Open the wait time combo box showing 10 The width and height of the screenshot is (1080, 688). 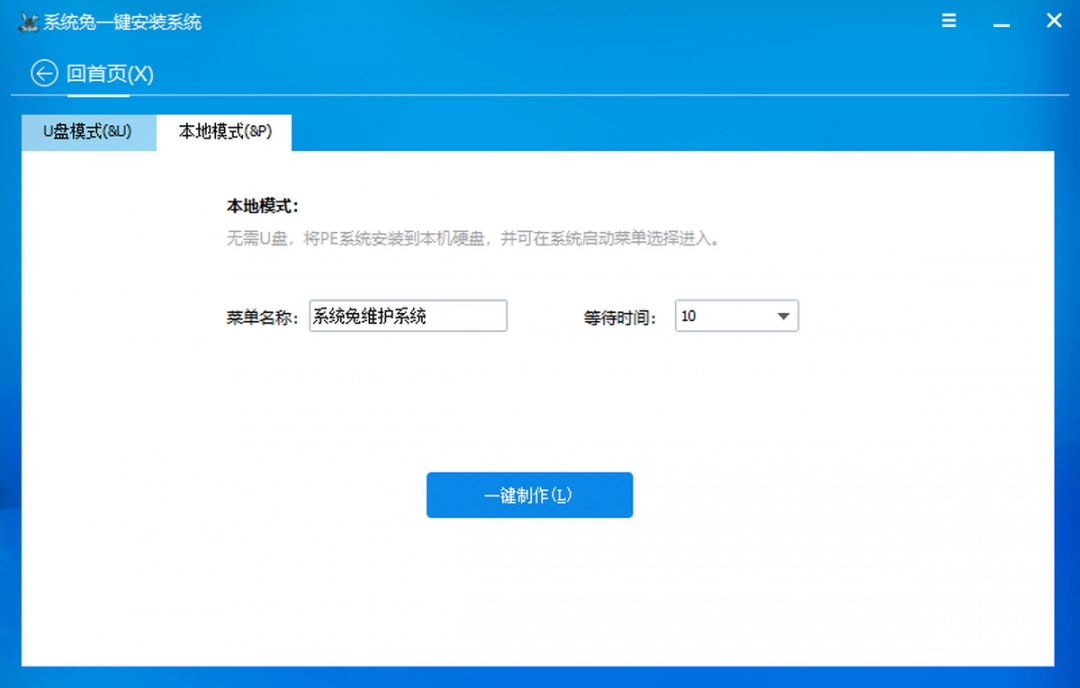[x=736, y=316]
